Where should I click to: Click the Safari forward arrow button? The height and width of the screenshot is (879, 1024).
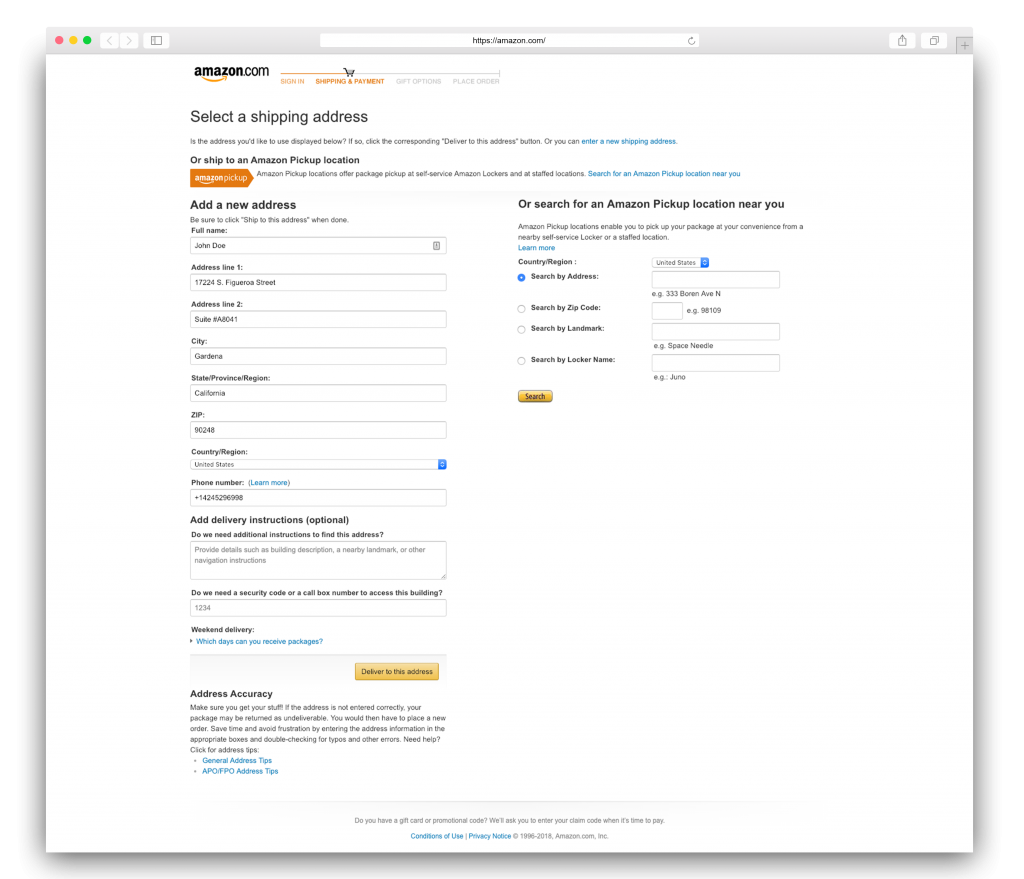tap(129, 40)
